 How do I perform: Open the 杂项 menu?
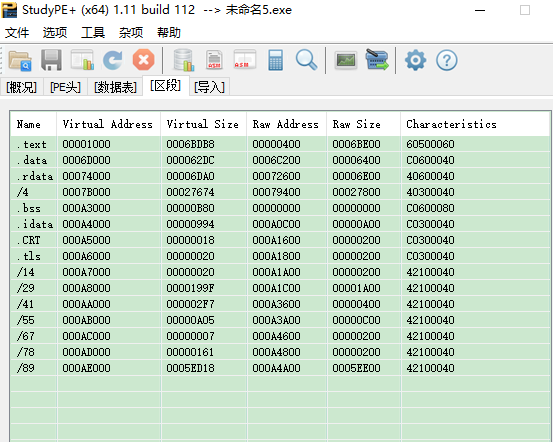(131, 33)
